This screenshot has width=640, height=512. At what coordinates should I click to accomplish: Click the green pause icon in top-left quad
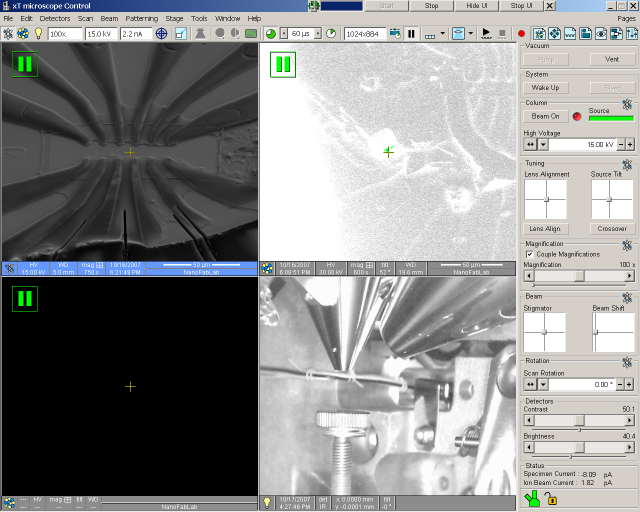pyautogui.click(x=25, y=65)
